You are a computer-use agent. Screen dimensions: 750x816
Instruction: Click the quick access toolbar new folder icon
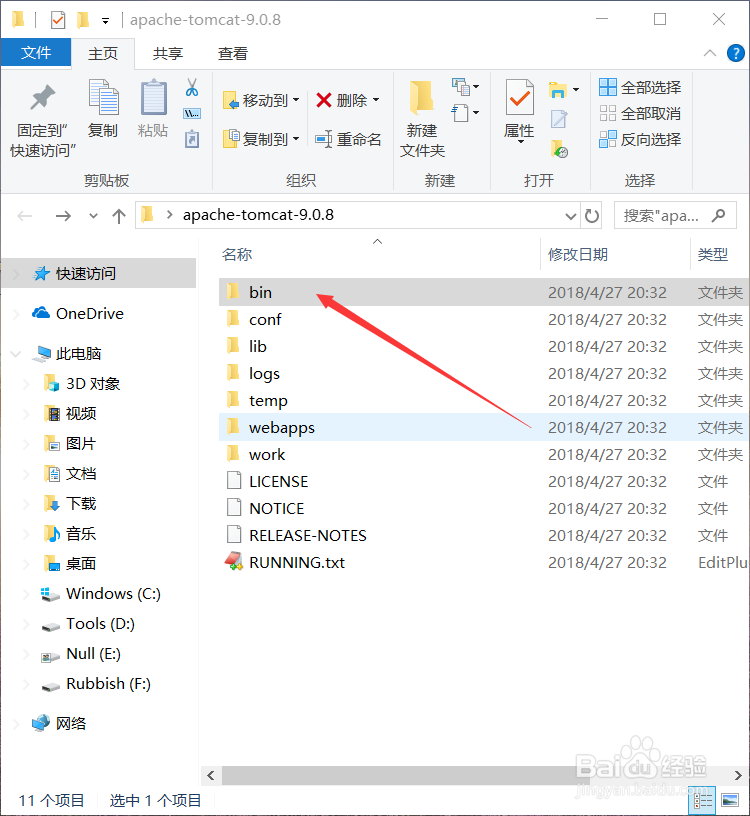[x=83, y=20]
